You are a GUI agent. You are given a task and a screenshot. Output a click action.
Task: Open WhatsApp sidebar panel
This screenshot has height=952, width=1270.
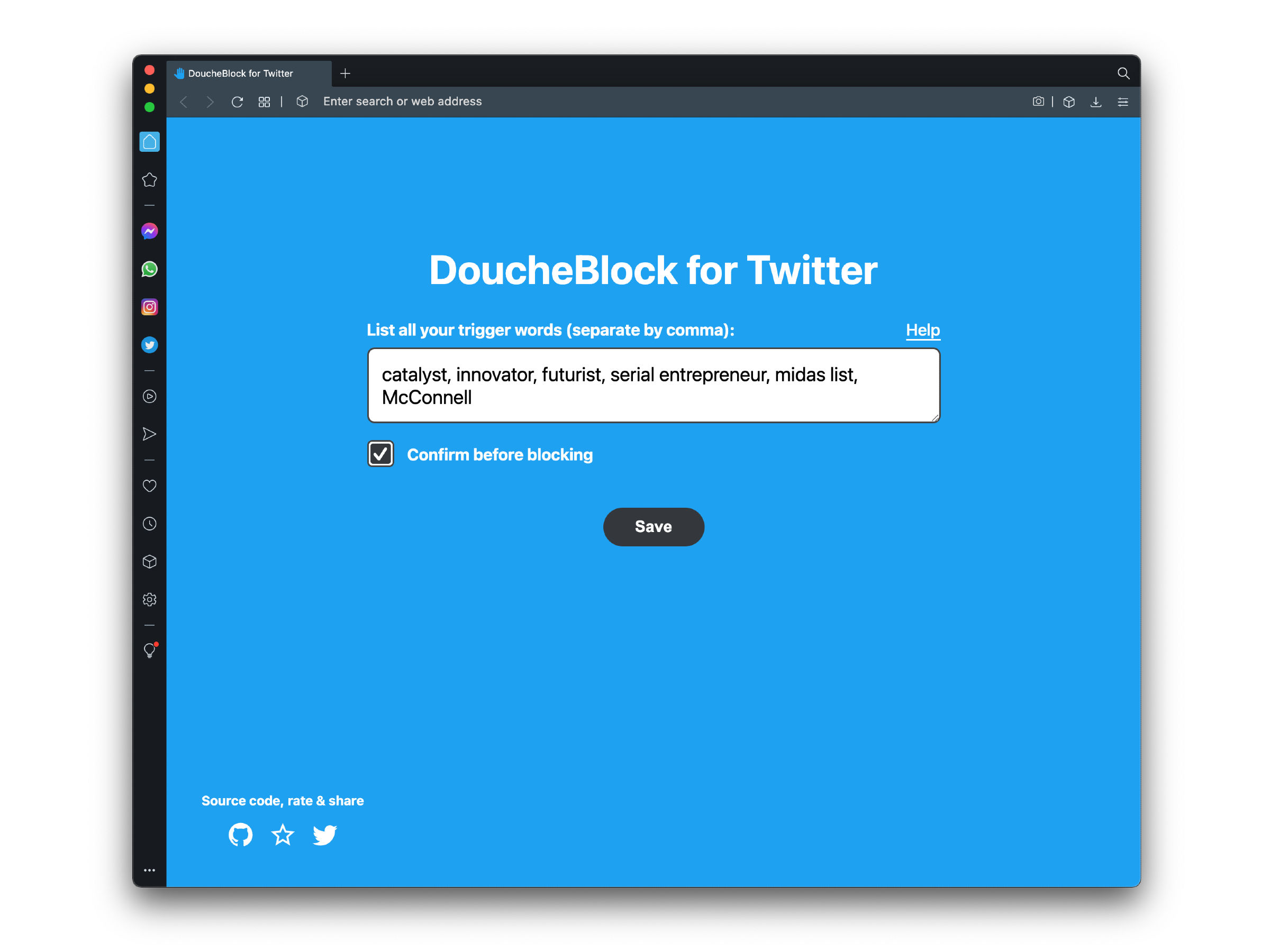tap(149, 269)
